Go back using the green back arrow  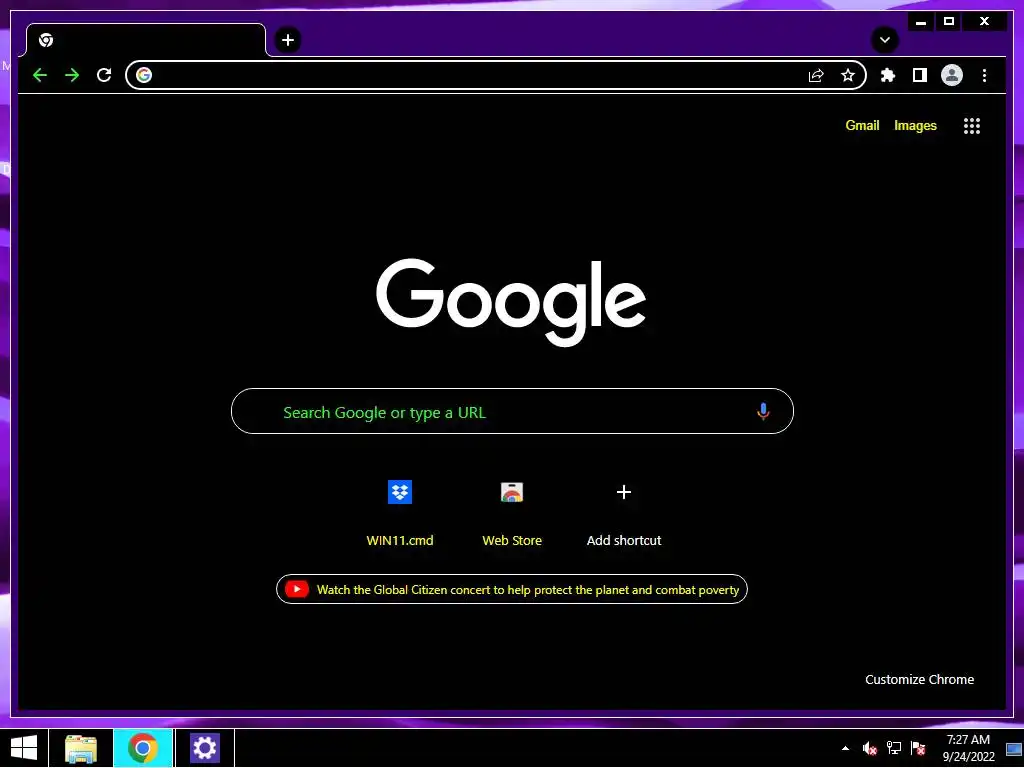(x=40, y=75)
